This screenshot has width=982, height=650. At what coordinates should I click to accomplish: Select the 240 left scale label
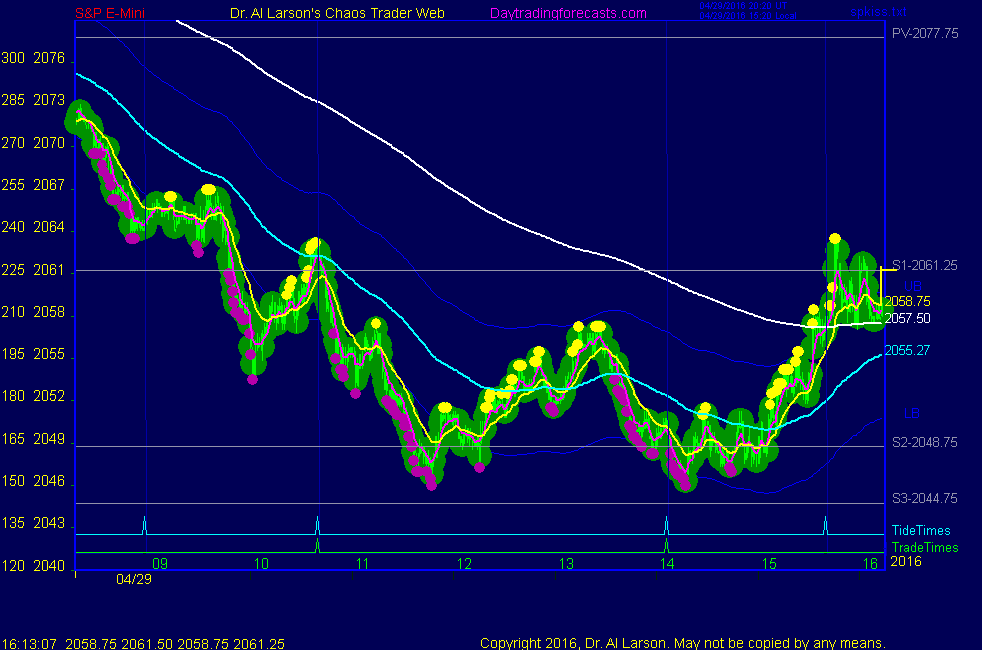coord(13,227)
